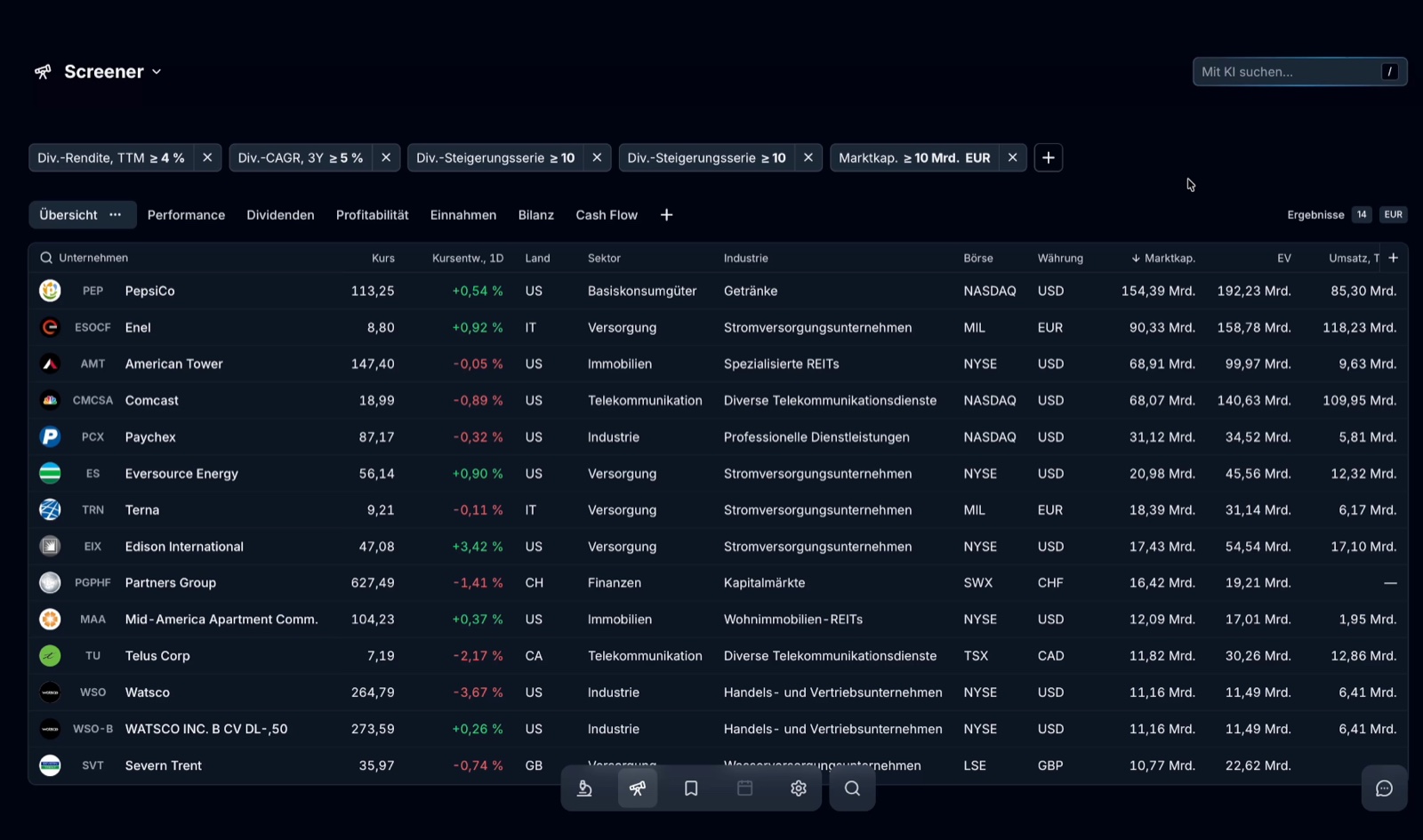1423x840 pixels.
Task: Click the CMCSA ticker symbol
Action: pyautogui.click(x=92, y=400)
